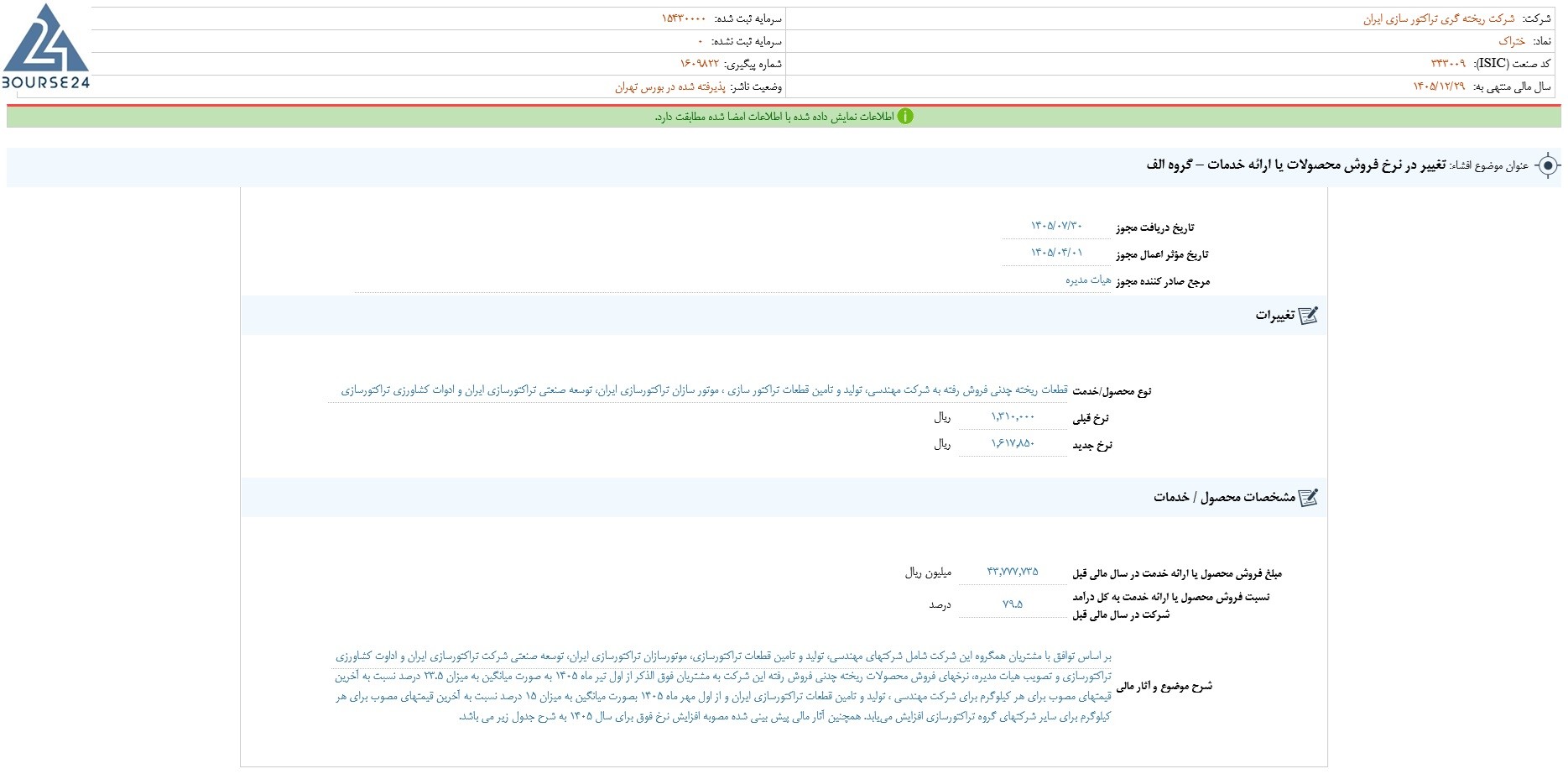Click the unregistered capital value ۰
The height and width of the screenshot is (774, 1568).
tap(701, 41)
